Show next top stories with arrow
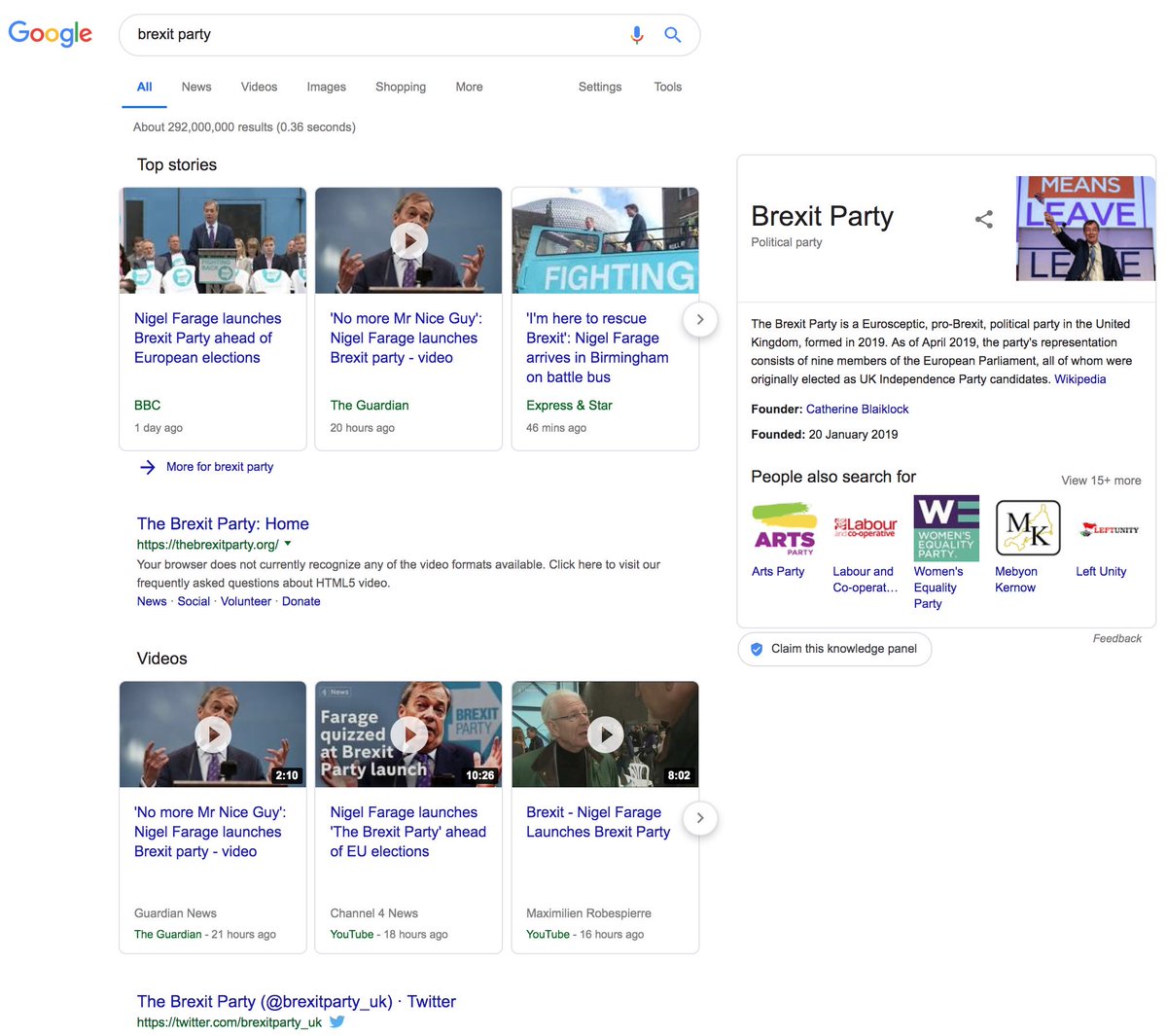The width and height of the screenshot is (1167, 1036). tap(700, 319)
